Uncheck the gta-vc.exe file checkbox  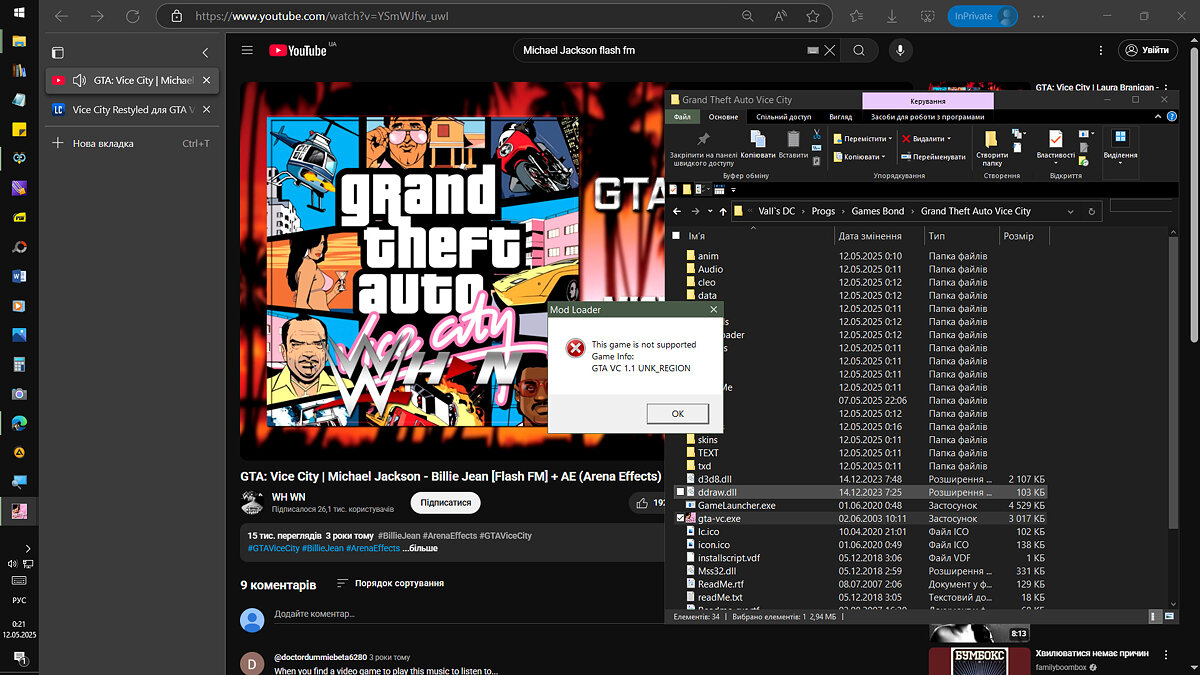pyautogui.click(x=681, y=519)
